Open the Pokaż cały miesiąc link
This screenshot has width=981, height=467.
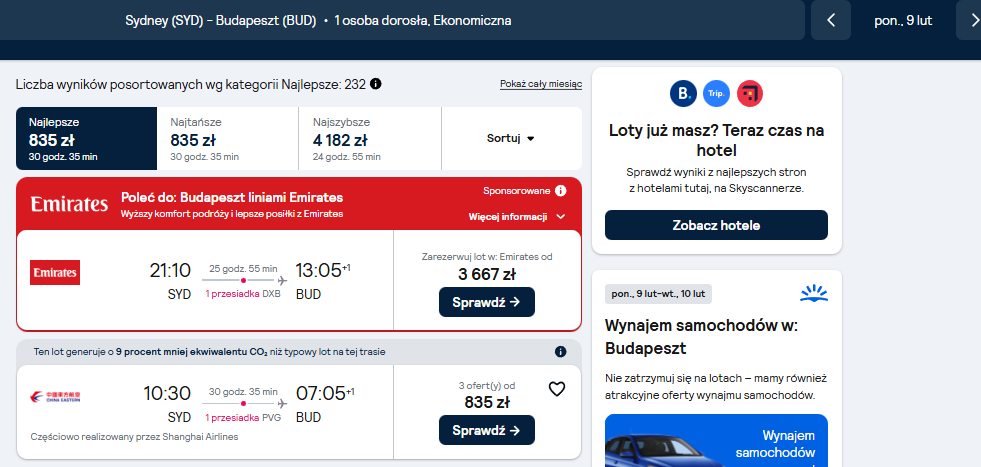pyautogui.click(x=541, y=84)
